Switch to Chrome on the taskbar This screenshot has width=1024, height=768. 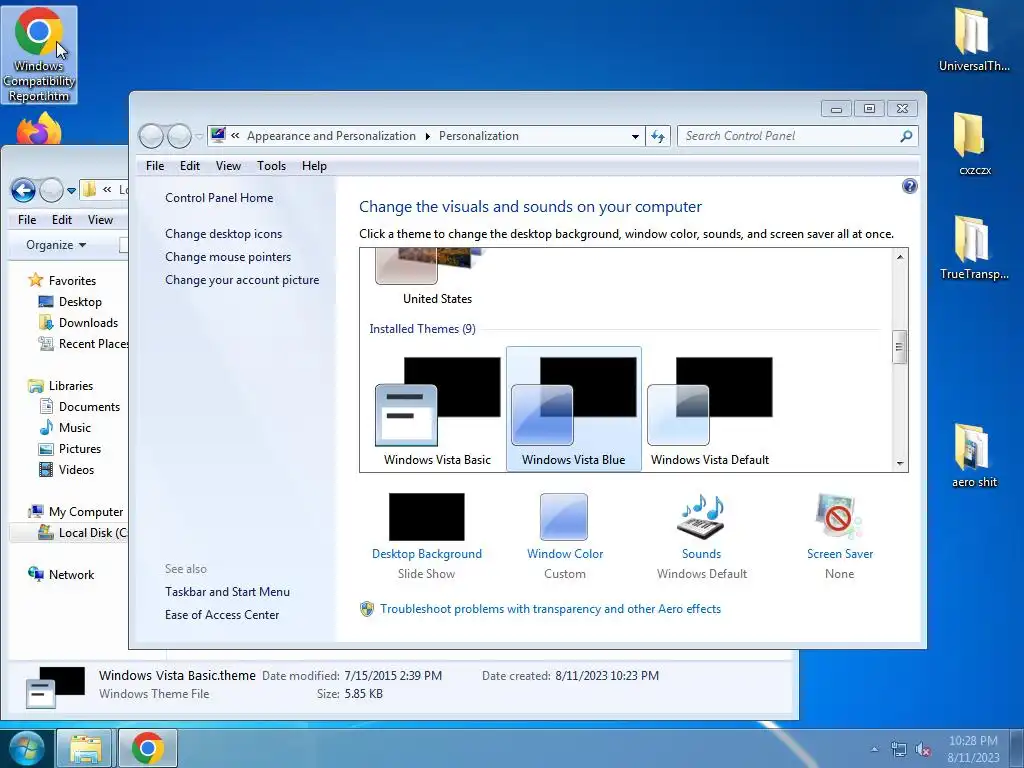(148, 748)
